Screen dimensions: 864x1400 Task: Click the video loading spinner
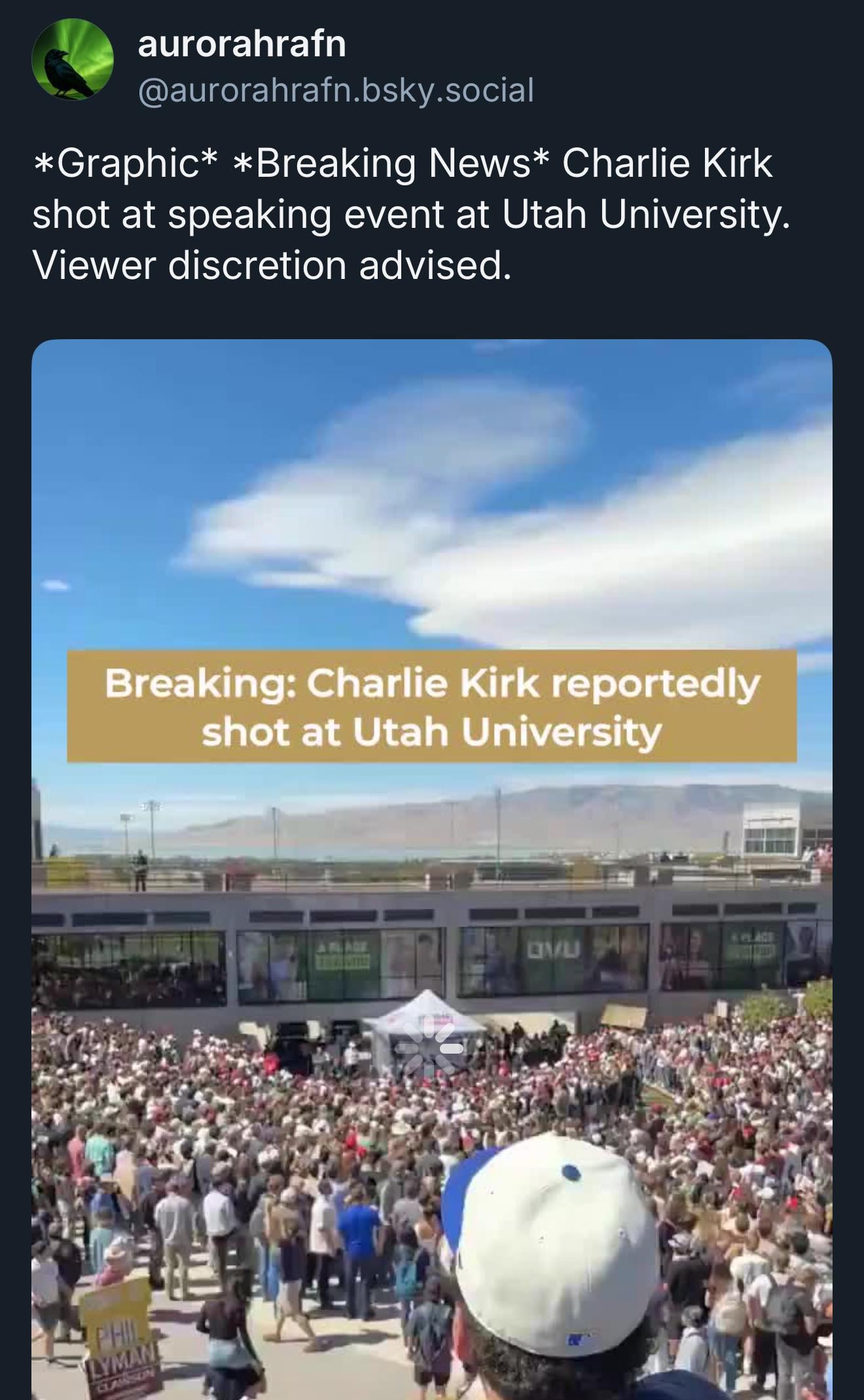pos(429,1048)
